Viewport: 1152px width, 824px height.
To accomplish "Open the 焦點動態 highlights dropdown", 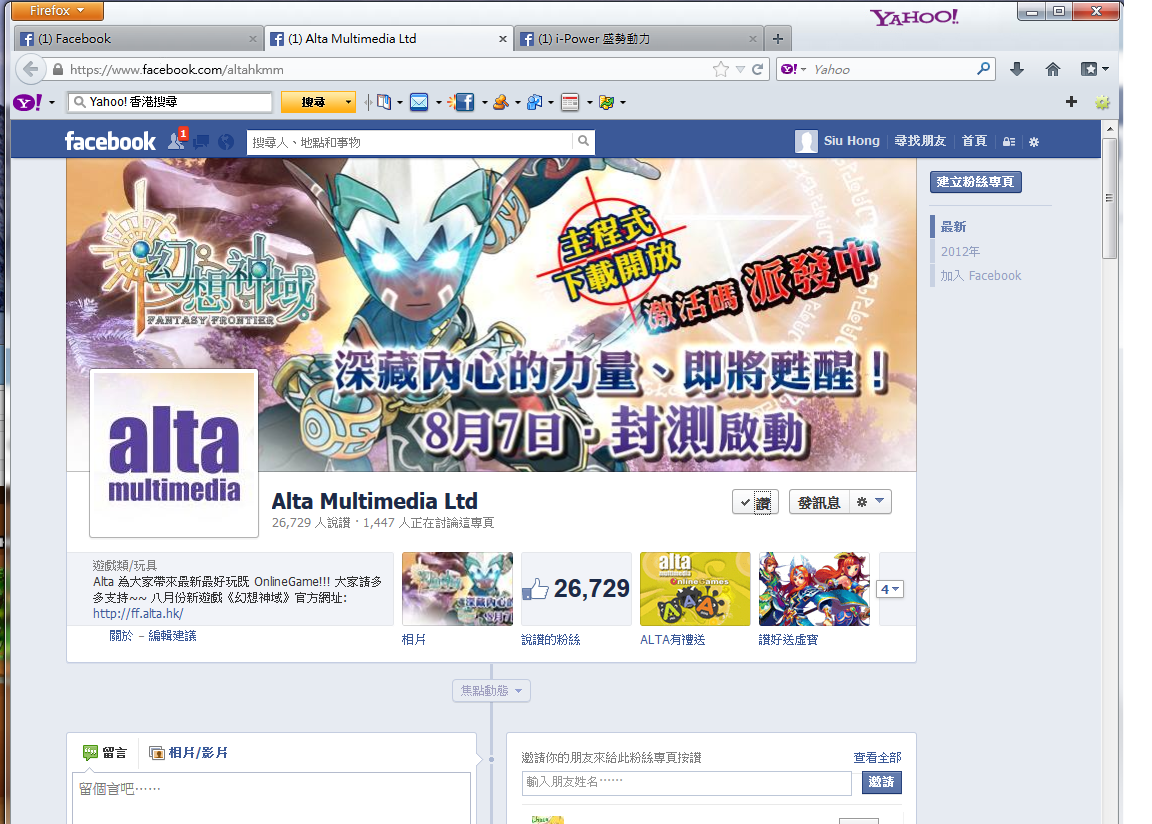I will [x=492, y=690].
